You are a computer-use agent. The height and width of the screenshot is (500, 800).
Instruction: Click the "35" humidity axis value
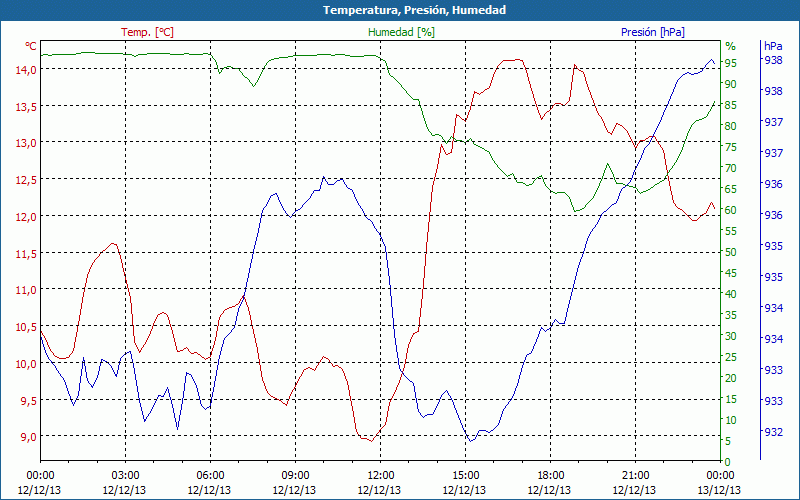[x=731, y=315]
